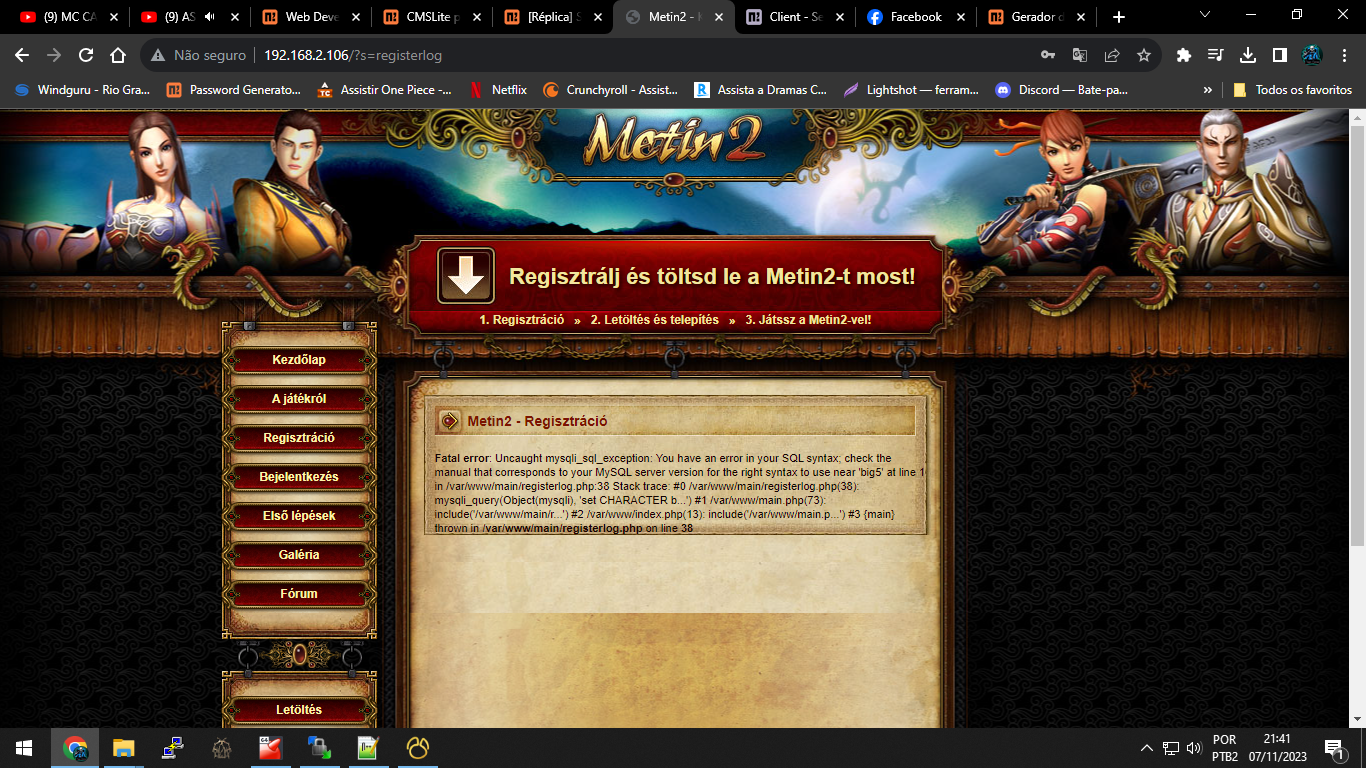This screenshot has width=1366, height=768.
Task: Open the media controls icon
Action: click(1216, 56)
